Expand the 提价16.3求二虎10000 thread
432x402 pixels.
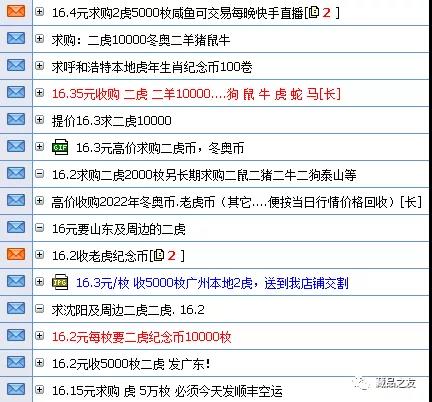click(40, 119)
